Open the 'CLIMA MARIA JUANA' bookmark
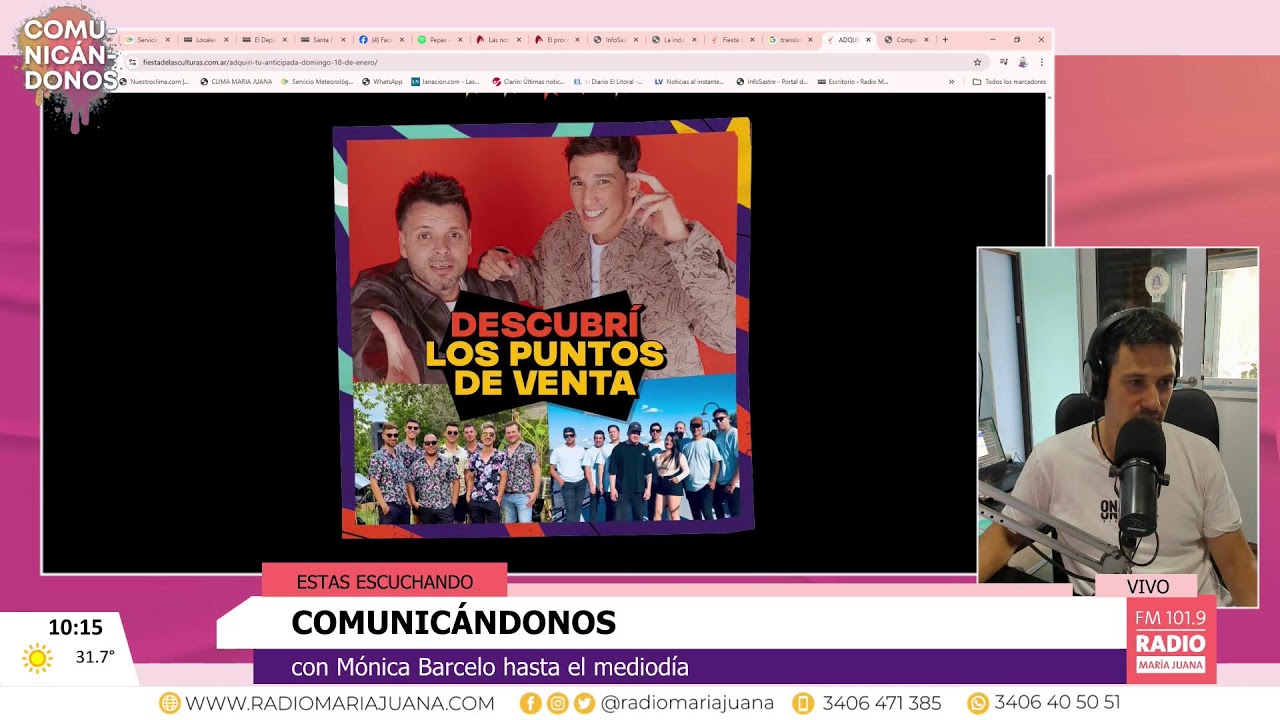The width and height of the screenshot is (1280, 720). point(236,82)
